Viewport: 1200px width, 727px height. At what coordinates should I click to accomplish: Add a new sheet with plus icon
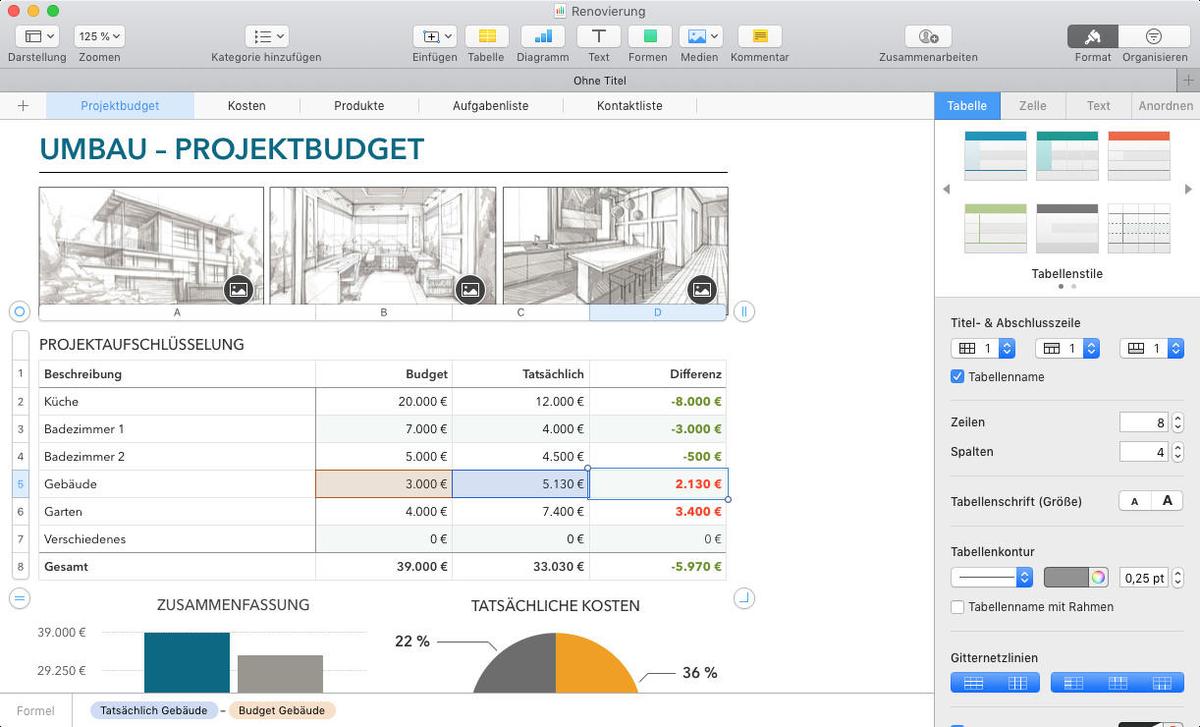pos(23,105)
